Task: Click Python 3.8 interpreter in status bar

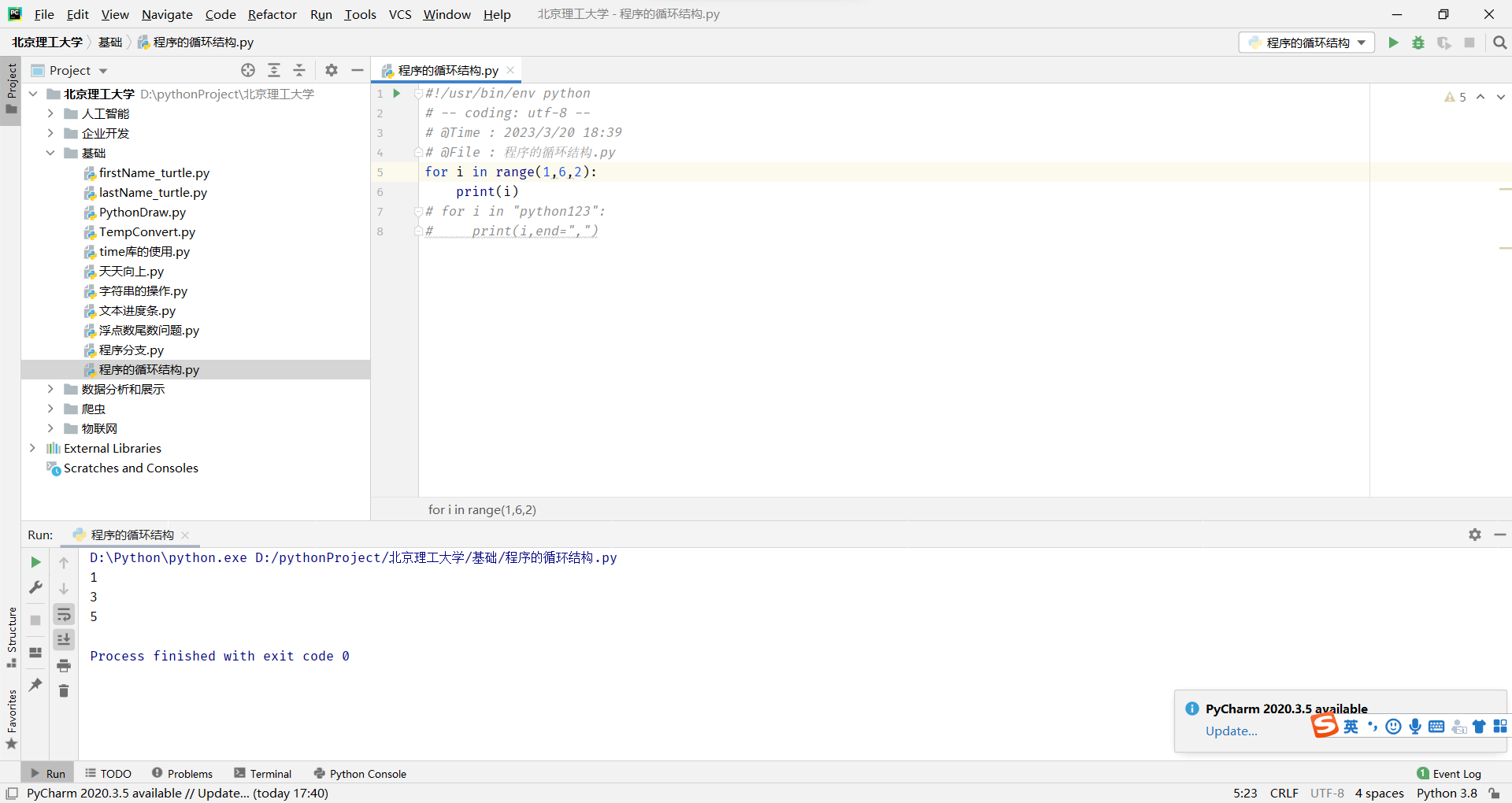Action: (1447, 793)
